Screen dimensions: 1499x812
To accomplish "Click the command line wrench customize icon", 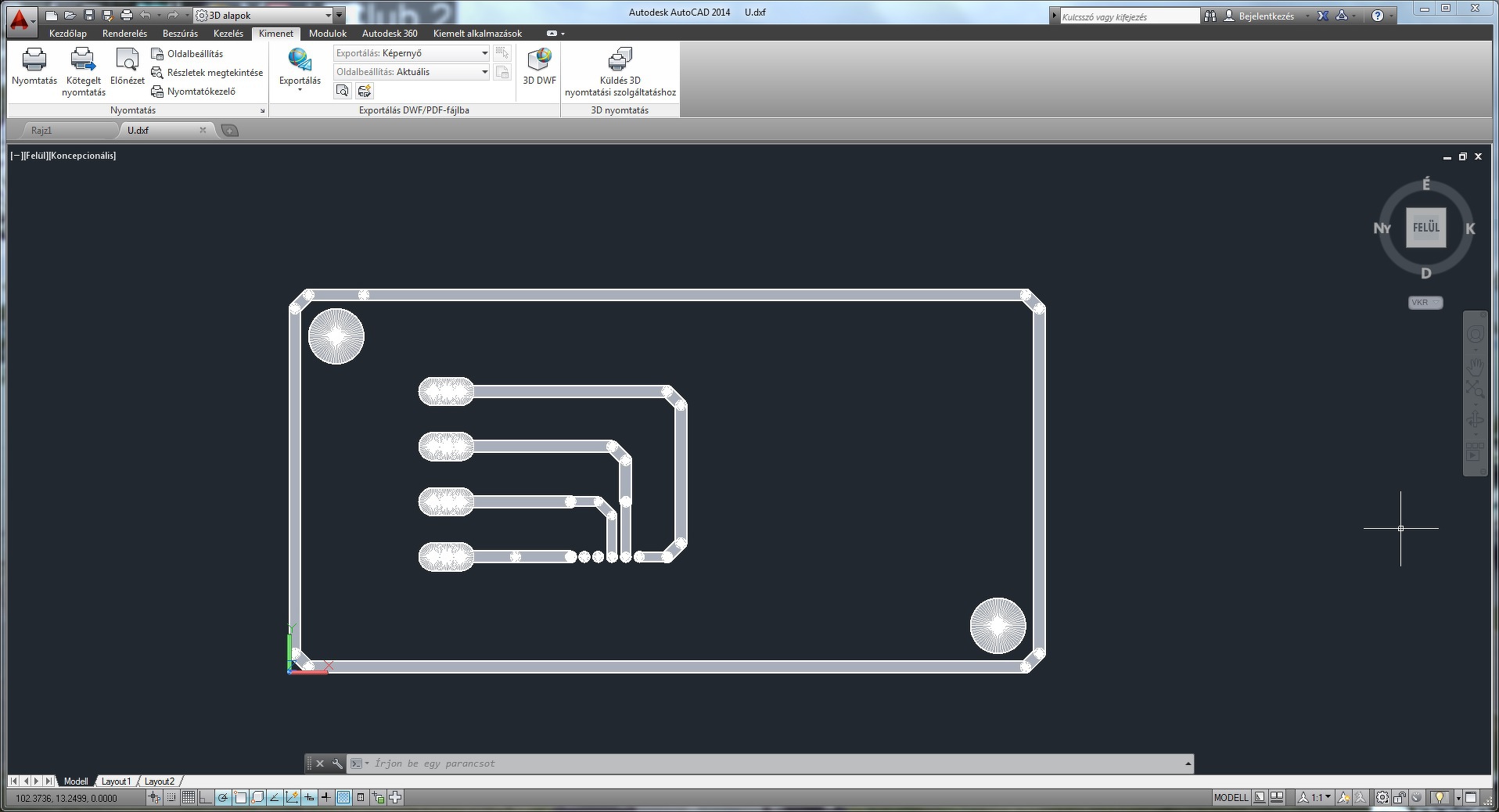I will point(337,763).
